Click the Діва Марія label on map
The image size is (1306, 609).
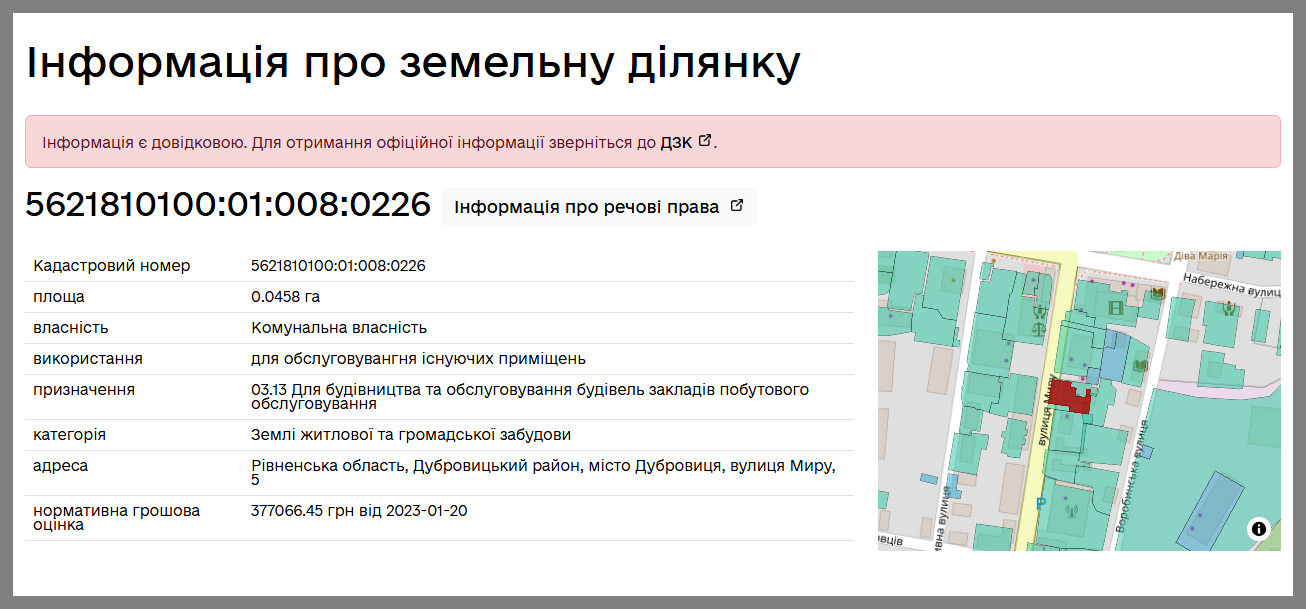tap(1200, 257)
